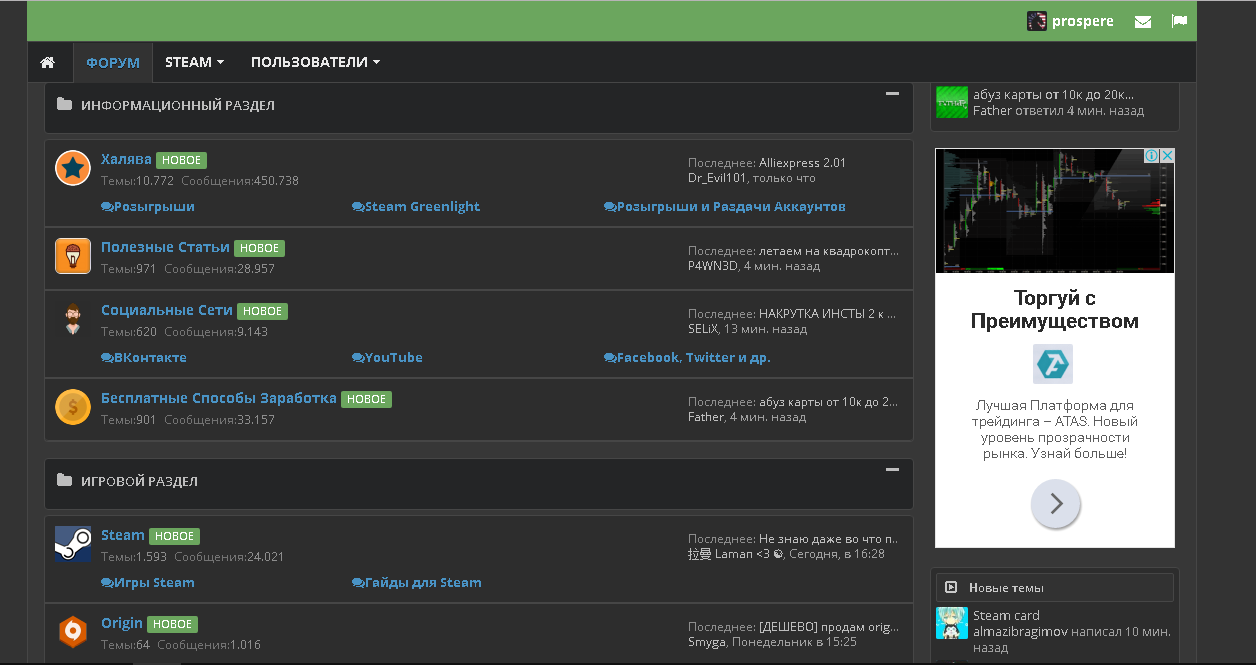Select the Форум tab
The image size is (1256, 665).
click(113, 62)
